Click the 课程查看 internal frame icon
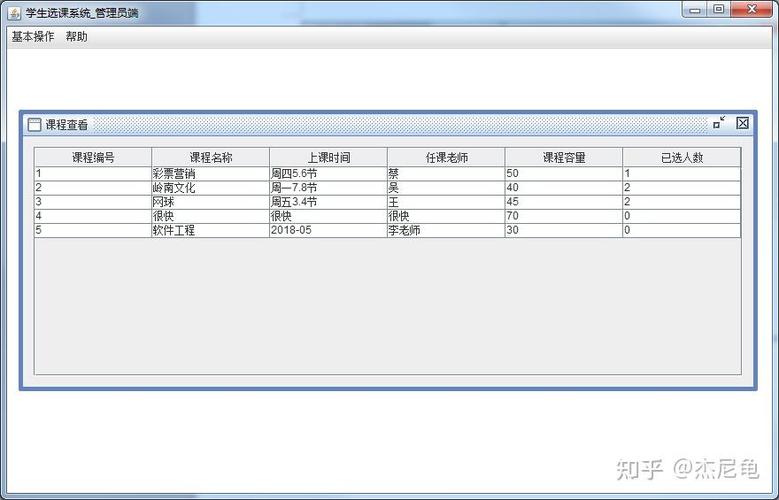The height and width of the screenshot is (500, 779). pos(34,124)
